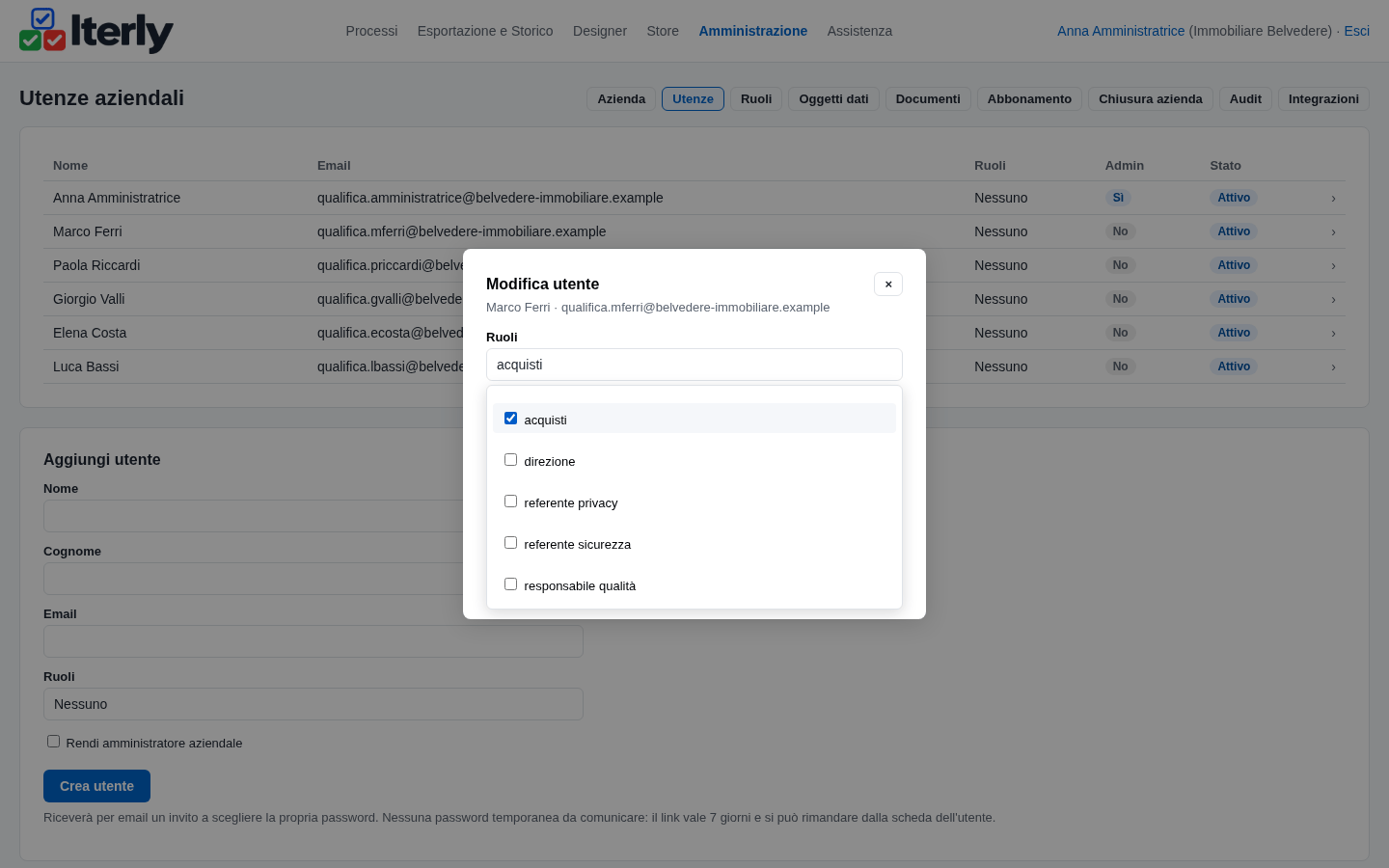The width and height of the screenshot is (1389, 868).
Task: Focus the Email input field
Action: 313,641
